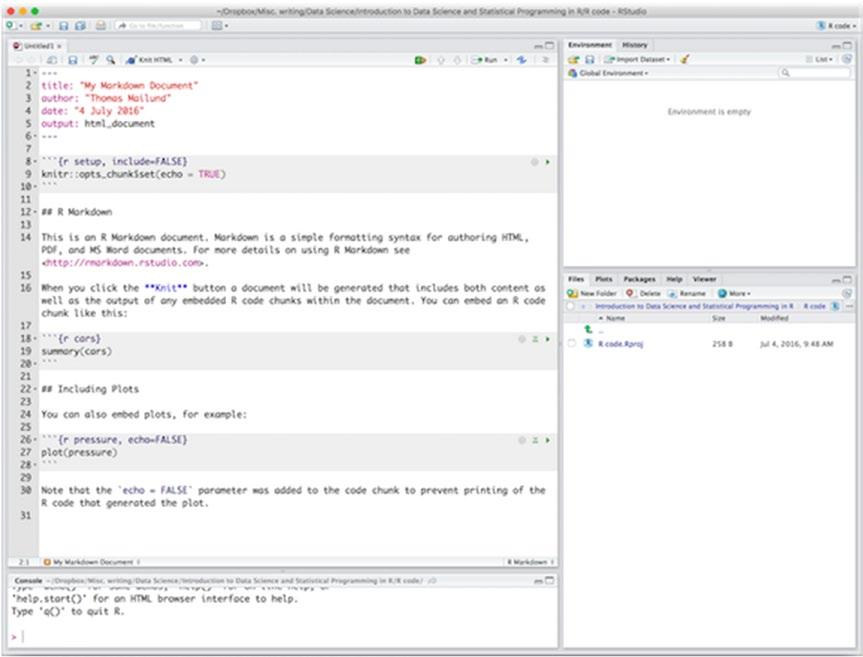The image size is (863, 657).
Task: Open the R code project menu
Action: pos(836,26)
